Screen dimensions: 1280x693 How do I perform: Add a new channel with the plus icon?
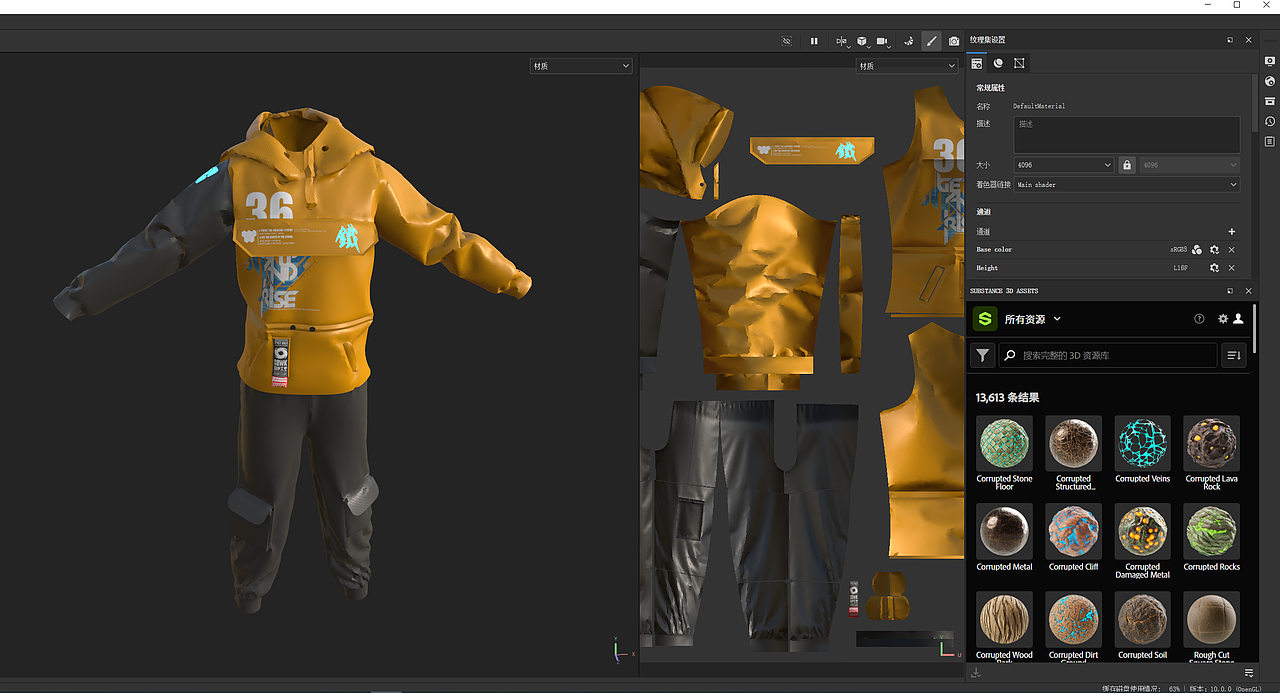click(1232, 231)
